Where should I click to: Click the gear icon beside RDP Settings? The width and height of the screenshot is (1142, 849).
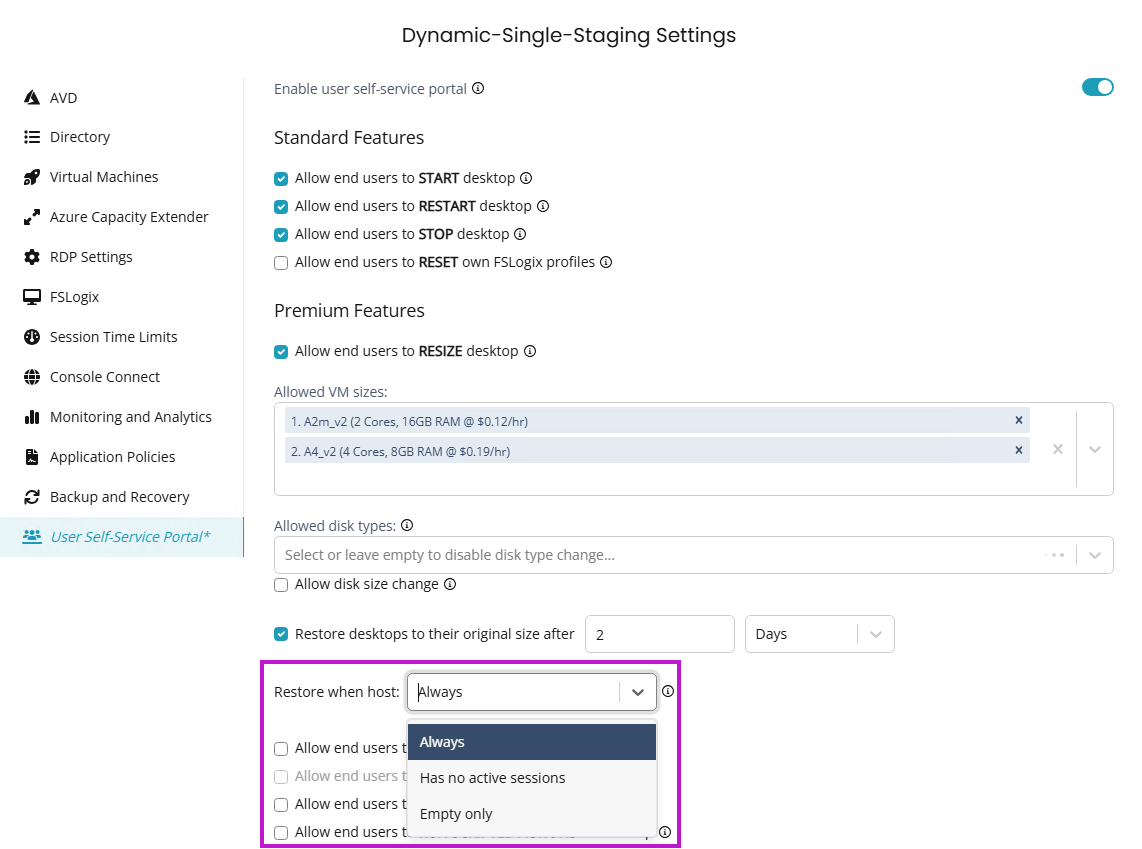31,257
